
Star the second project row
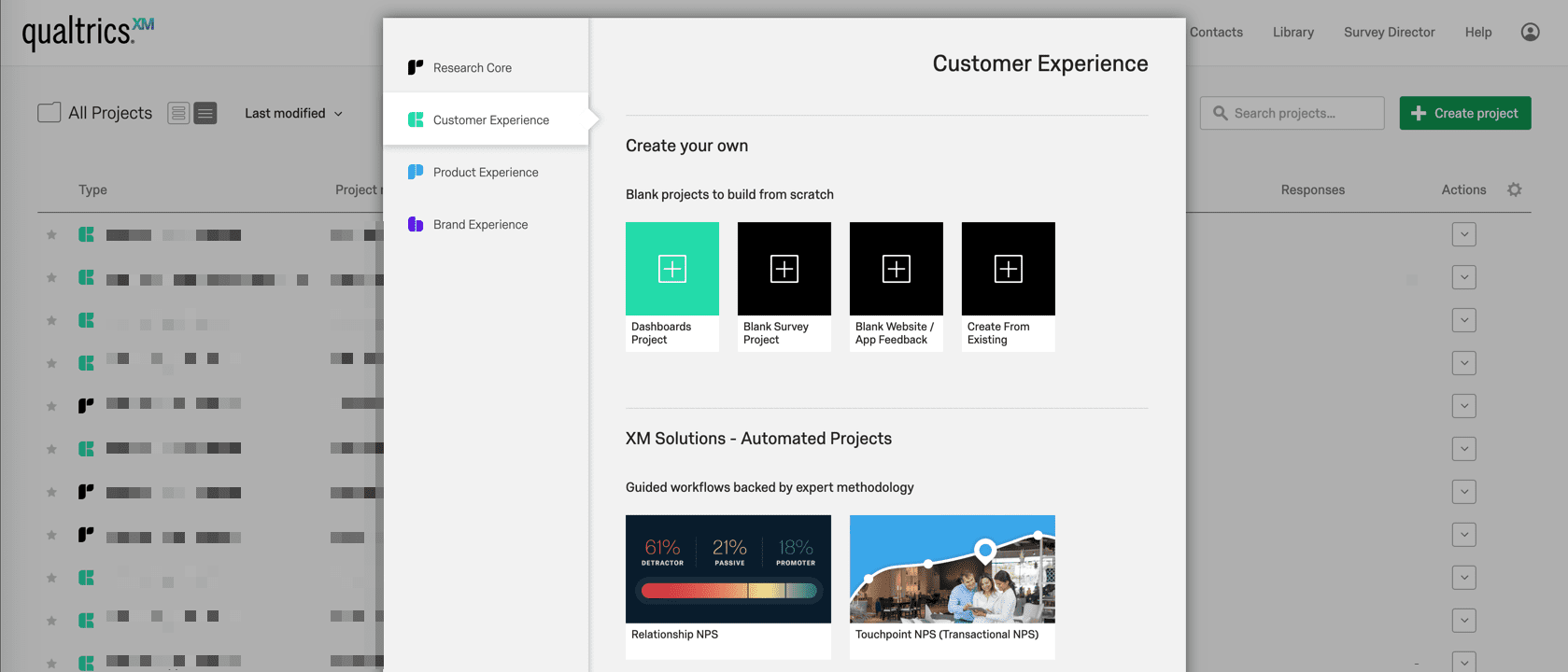point(51,277)
